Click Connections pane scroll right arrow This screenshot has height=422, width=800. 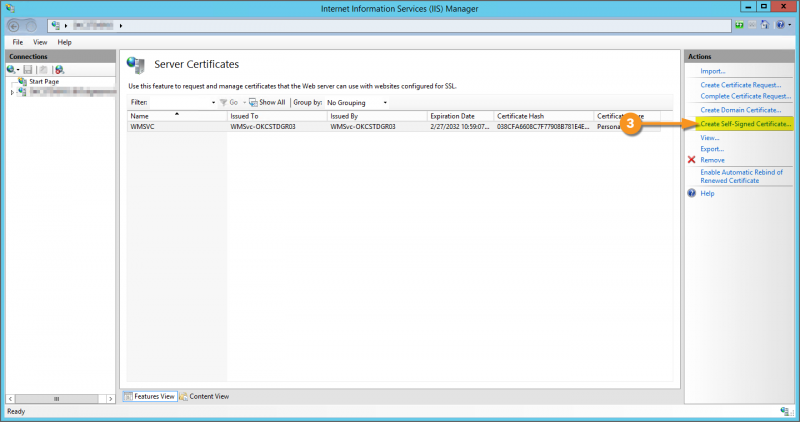click(x=110, y=399)
